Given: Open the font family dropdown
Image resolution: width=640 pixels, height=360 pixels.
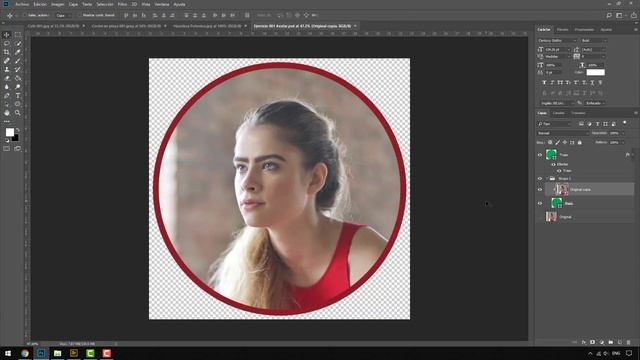Looking at the screenshot, I should [557, 40].
